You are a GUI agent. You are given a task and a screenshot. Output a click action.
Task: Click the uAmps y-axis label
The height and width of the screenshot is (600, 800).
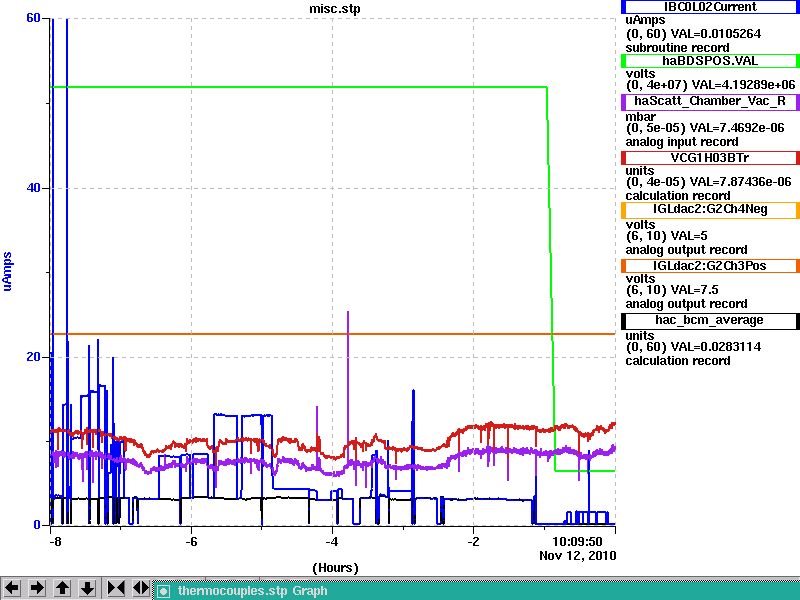7,271
